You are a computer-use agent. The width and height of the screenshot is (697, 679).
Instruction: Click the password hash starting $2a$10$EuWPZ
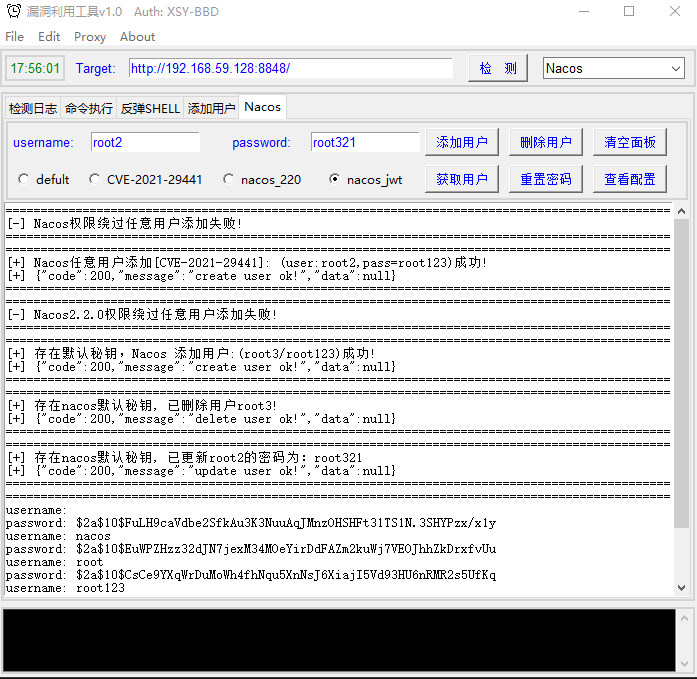coord(286,549)
